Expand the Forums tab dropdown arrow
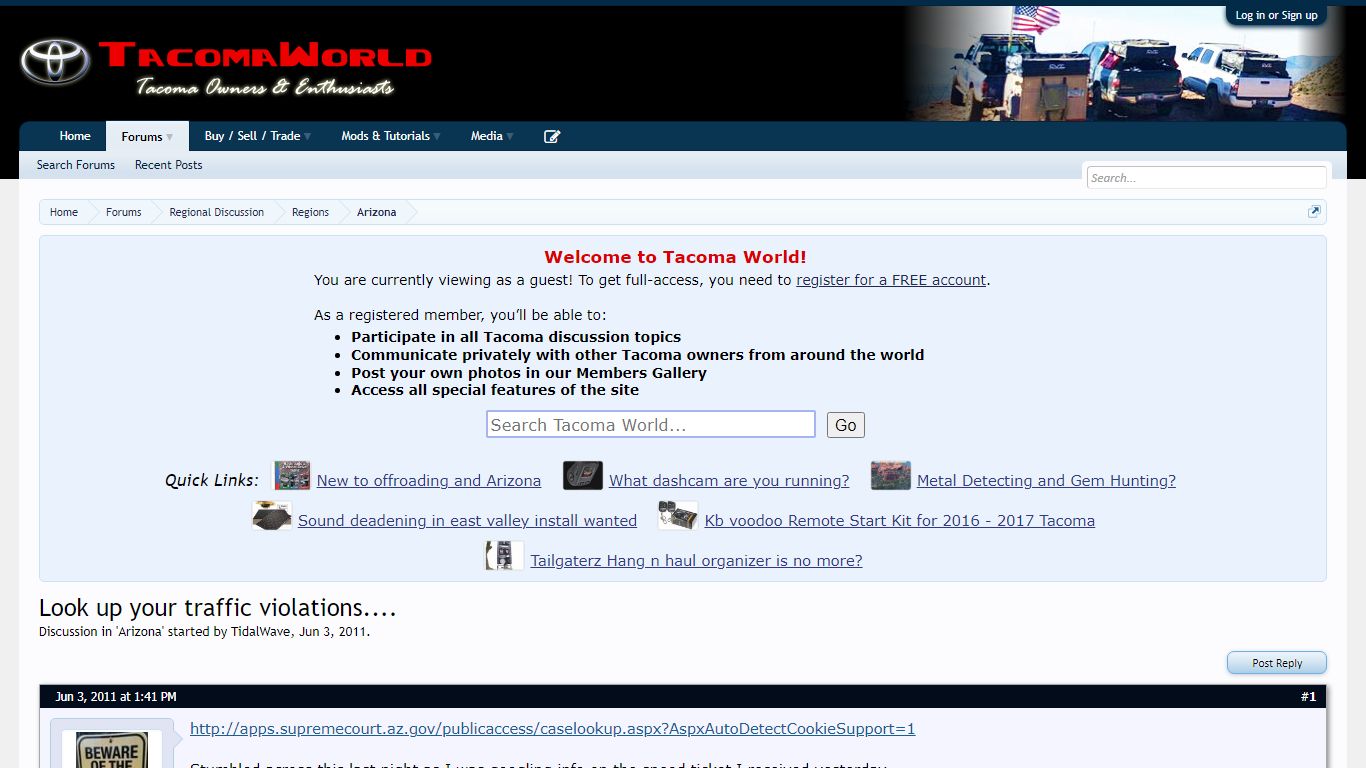This screenshot has height=768, width=1366. (x=170, y=137)
